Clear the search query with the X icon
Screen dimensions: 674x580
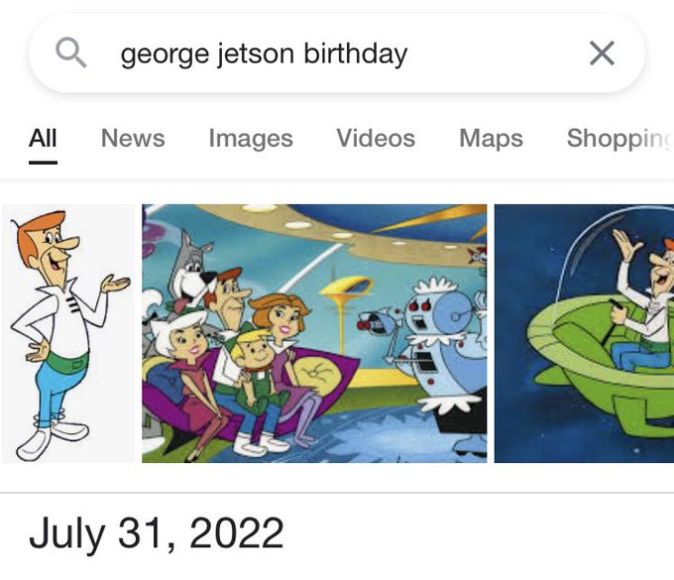pos(601,52)
